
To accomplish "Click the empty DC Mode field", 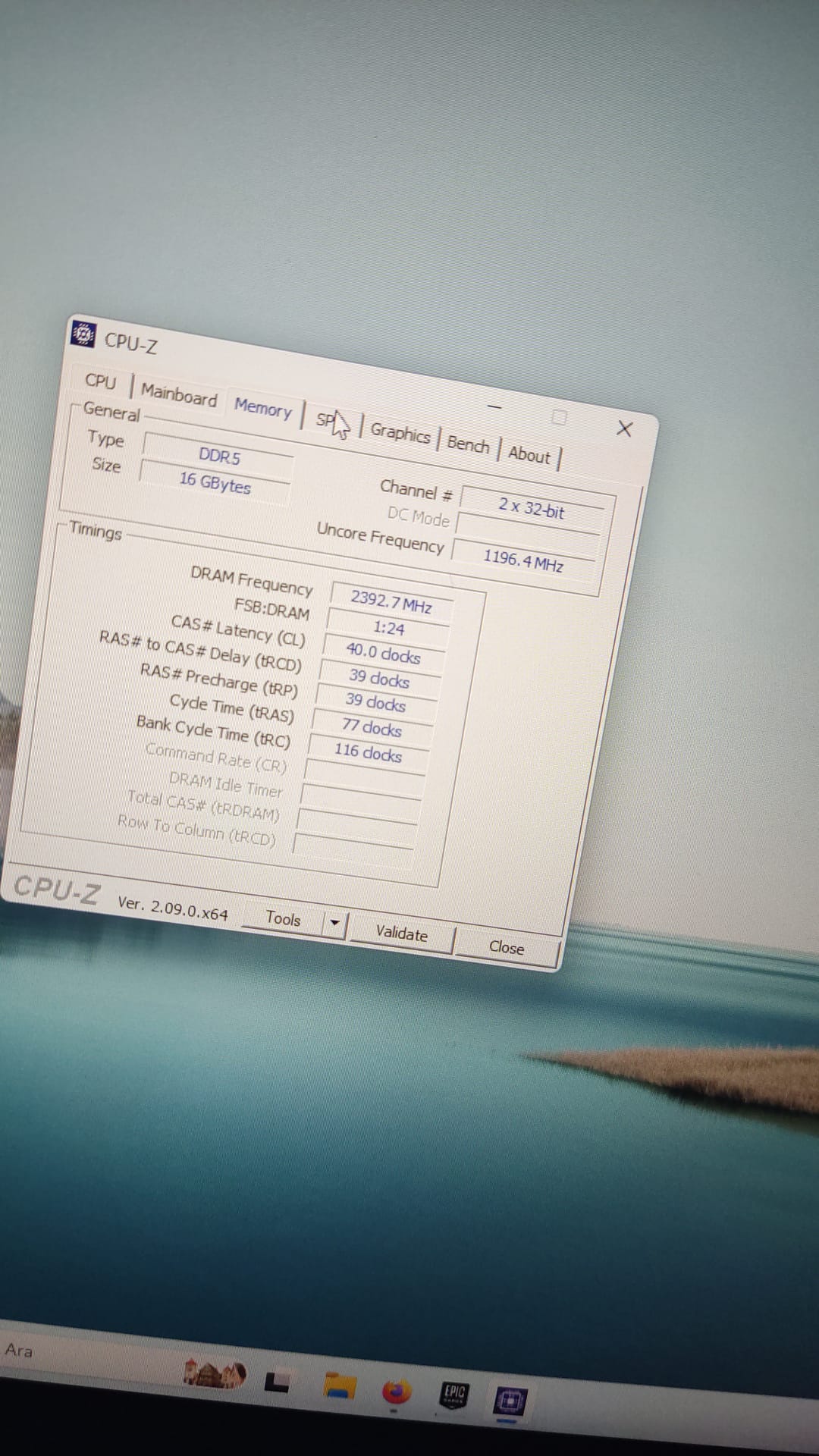I will click(x=529, y=535).
